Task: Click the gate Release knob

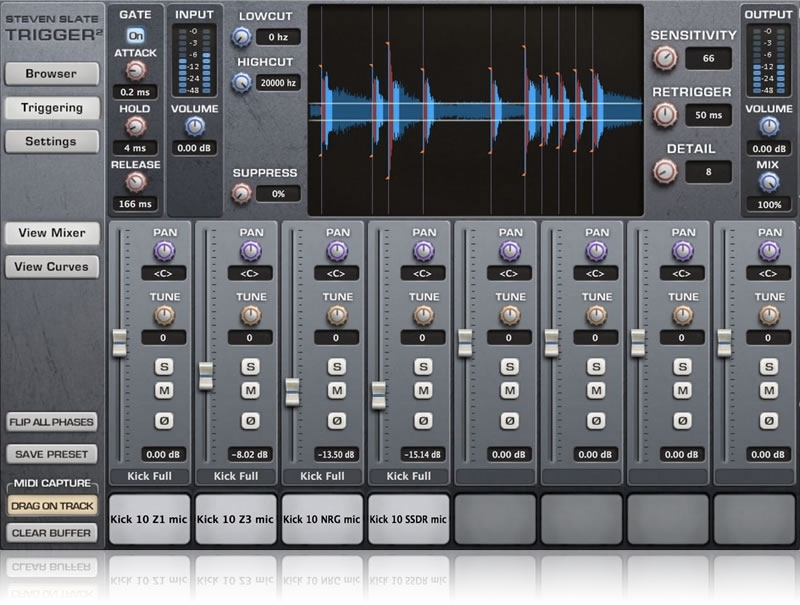Action: point(135,182)
